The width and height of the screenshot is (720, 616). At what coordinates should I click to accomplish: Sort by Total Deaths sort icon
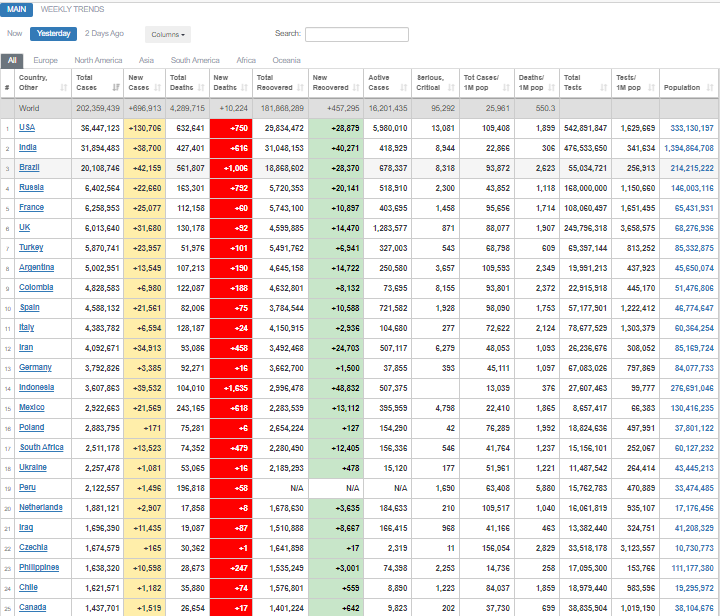tap(201, 87)
